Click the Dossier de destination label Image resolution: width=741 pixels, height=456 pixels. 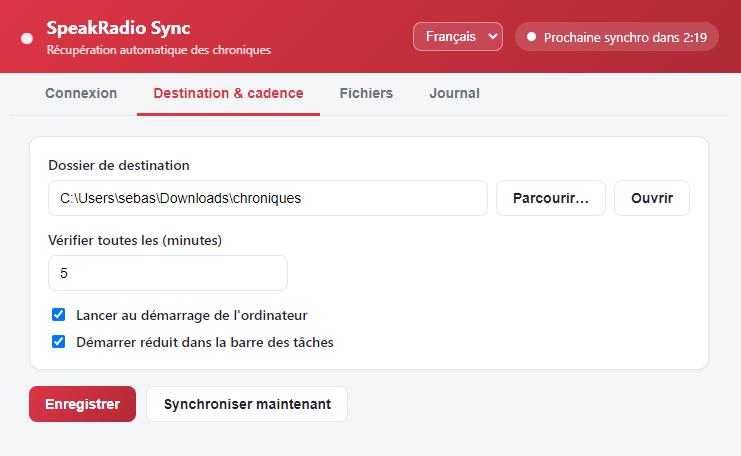pyautogui.click(x=119, y=165)
